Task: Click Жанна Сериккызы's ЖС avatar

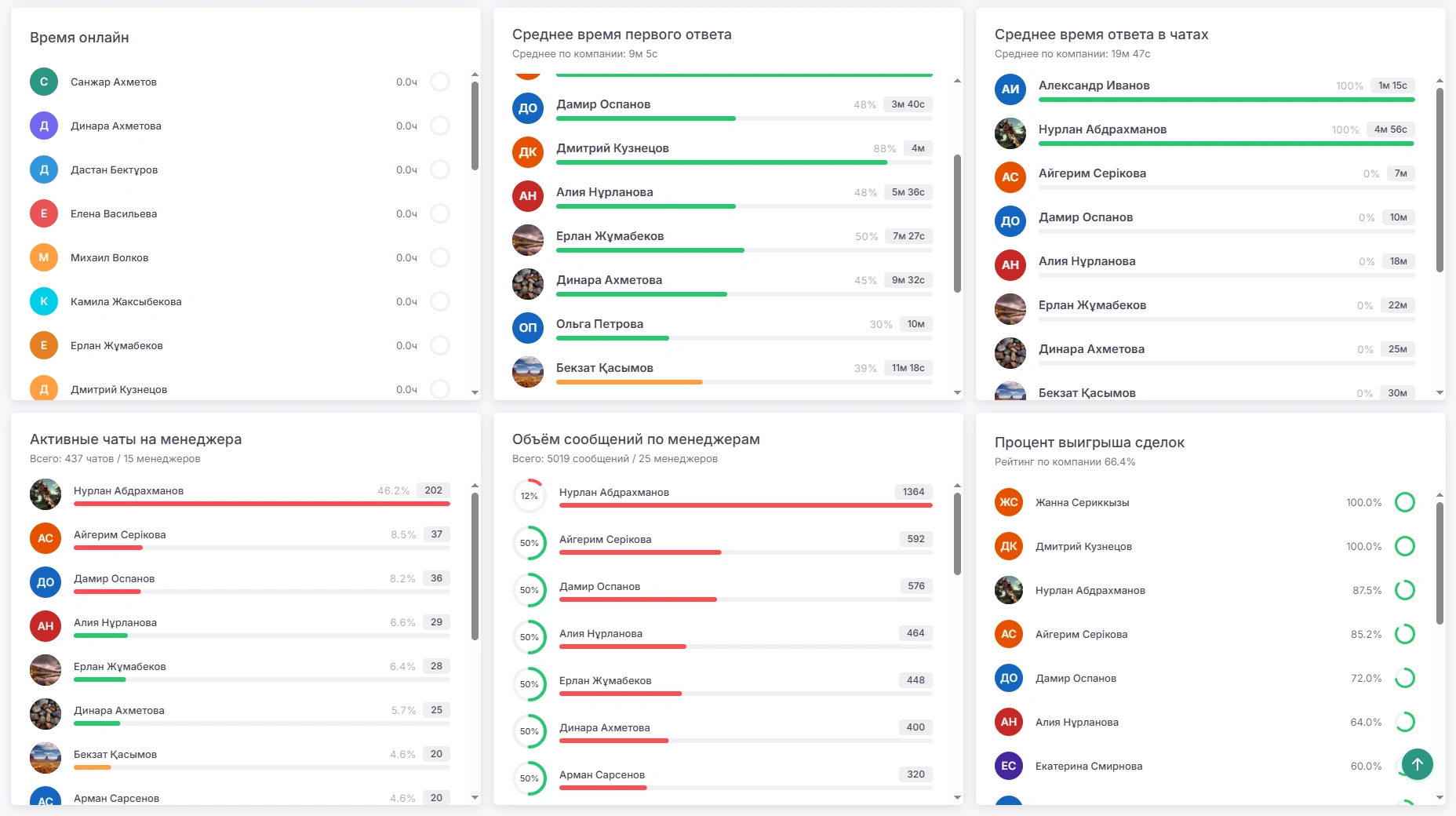Action: 1009,502
